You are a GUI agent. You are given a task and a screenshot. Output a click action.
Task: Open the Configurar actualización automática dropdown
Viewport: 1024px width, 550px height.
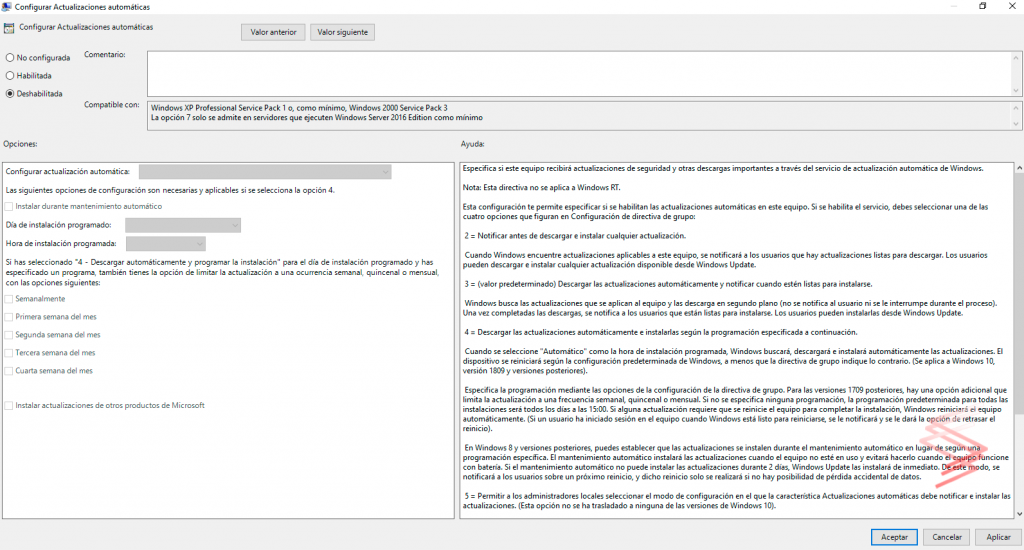coord(265,172)
